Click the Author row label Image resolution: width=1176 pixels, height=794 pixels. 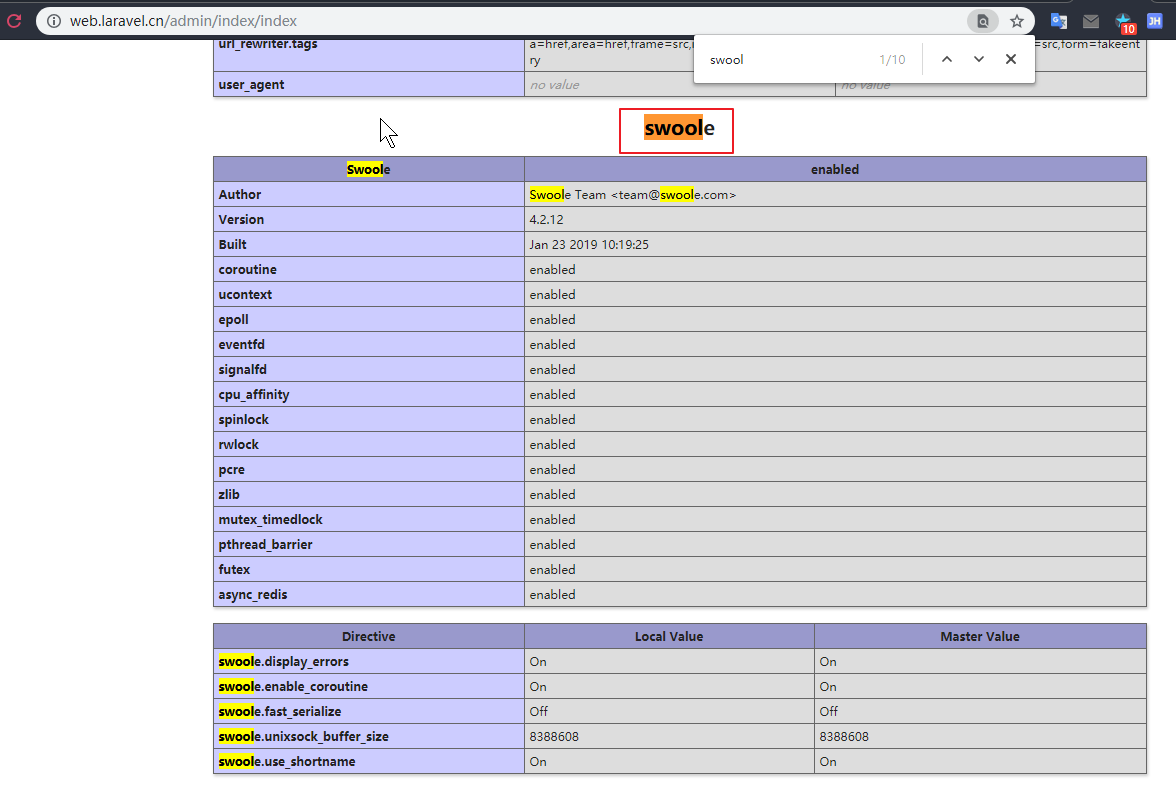coord(240,195)
